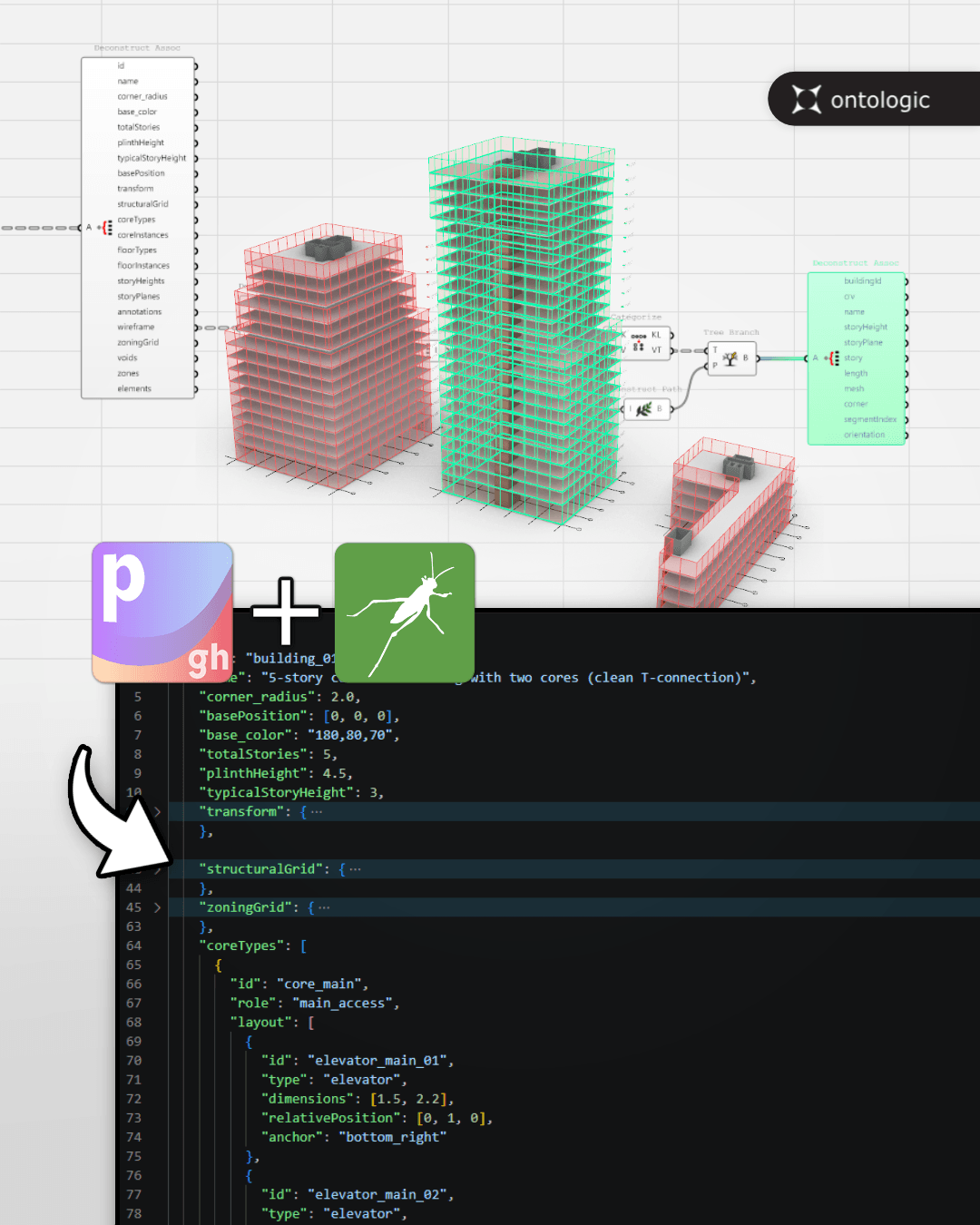This screenshot has width=980, height=1225.
Task: Click the 'VT' output of Categorize
Action: (x=656, y=349)
